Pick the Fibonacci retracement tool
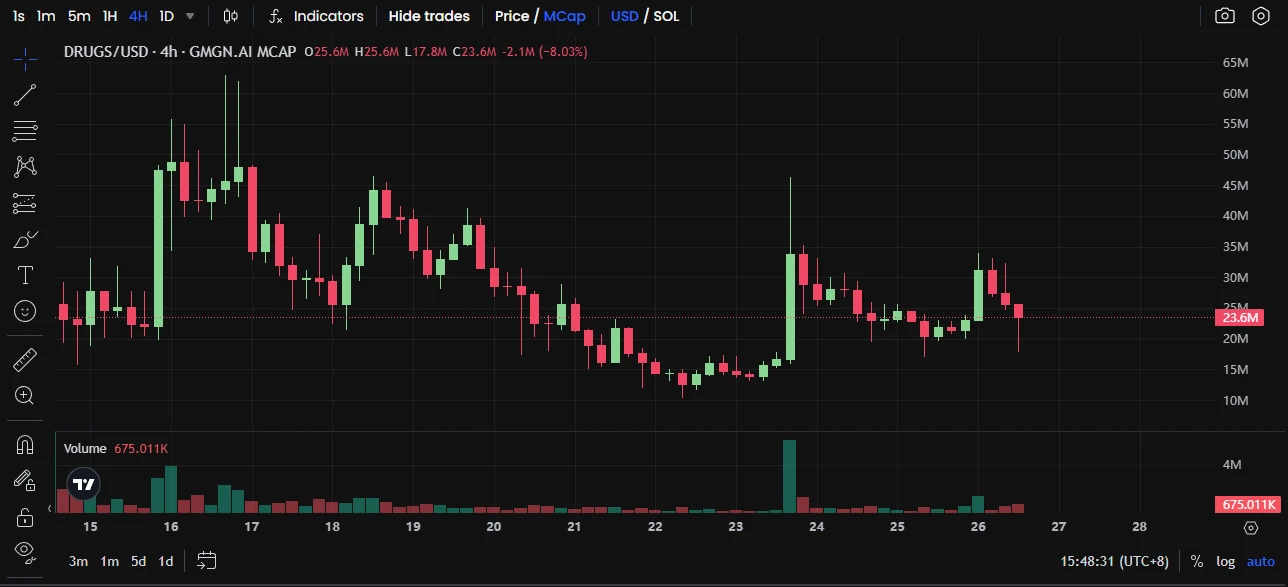This screenshot has width=1288, height=587. (25, 130)
